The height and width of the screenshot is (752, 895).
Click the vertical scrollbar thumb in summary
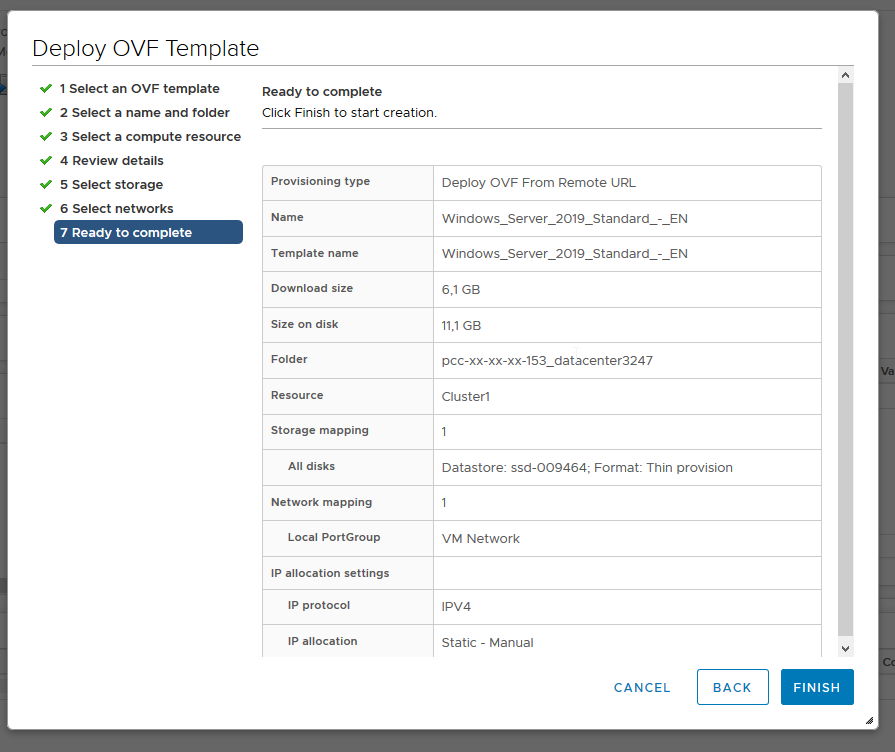pyautogui.click(x=845, y=358)
